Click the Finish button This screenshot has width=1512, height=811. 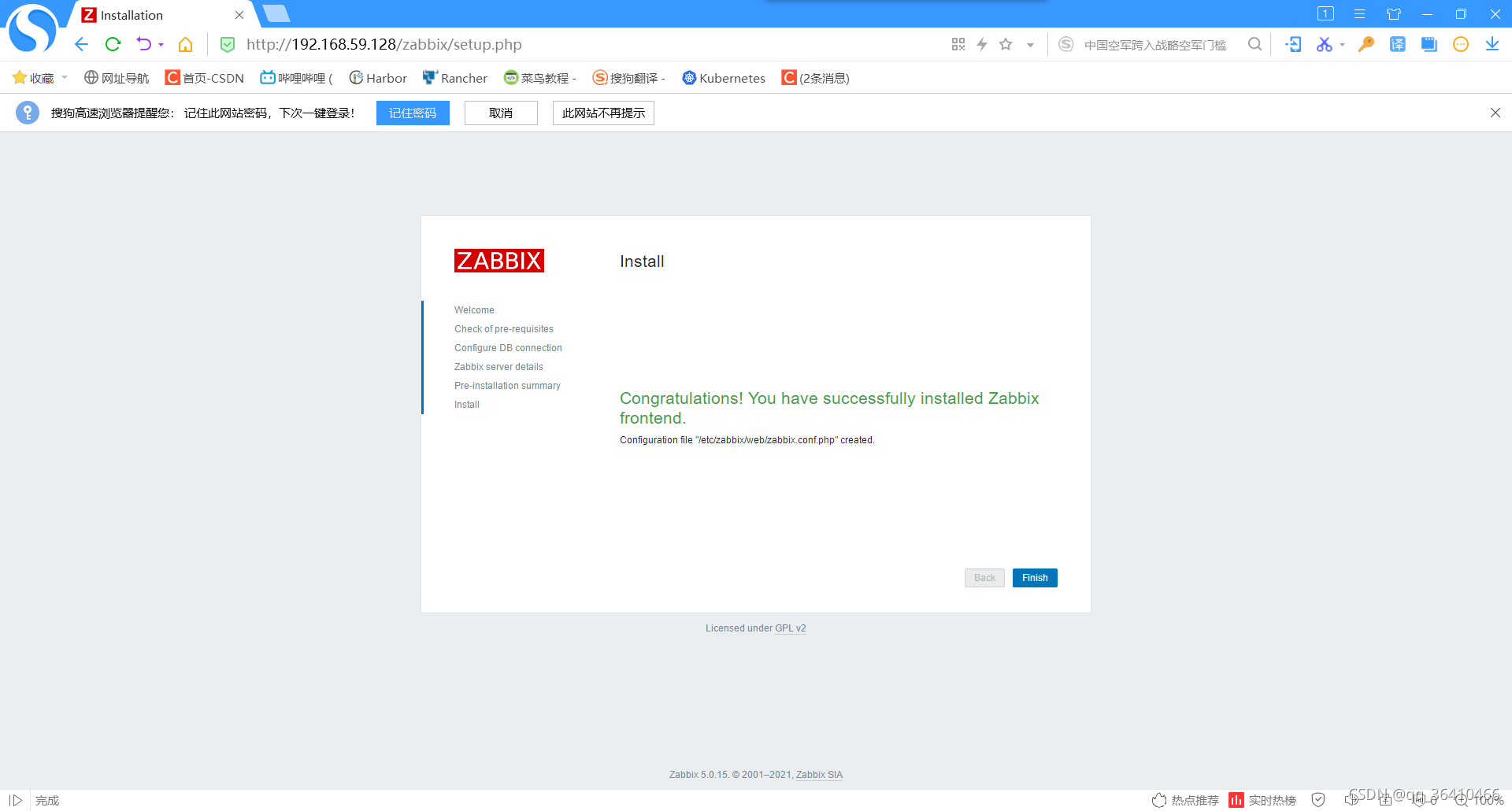point(1035,578)
